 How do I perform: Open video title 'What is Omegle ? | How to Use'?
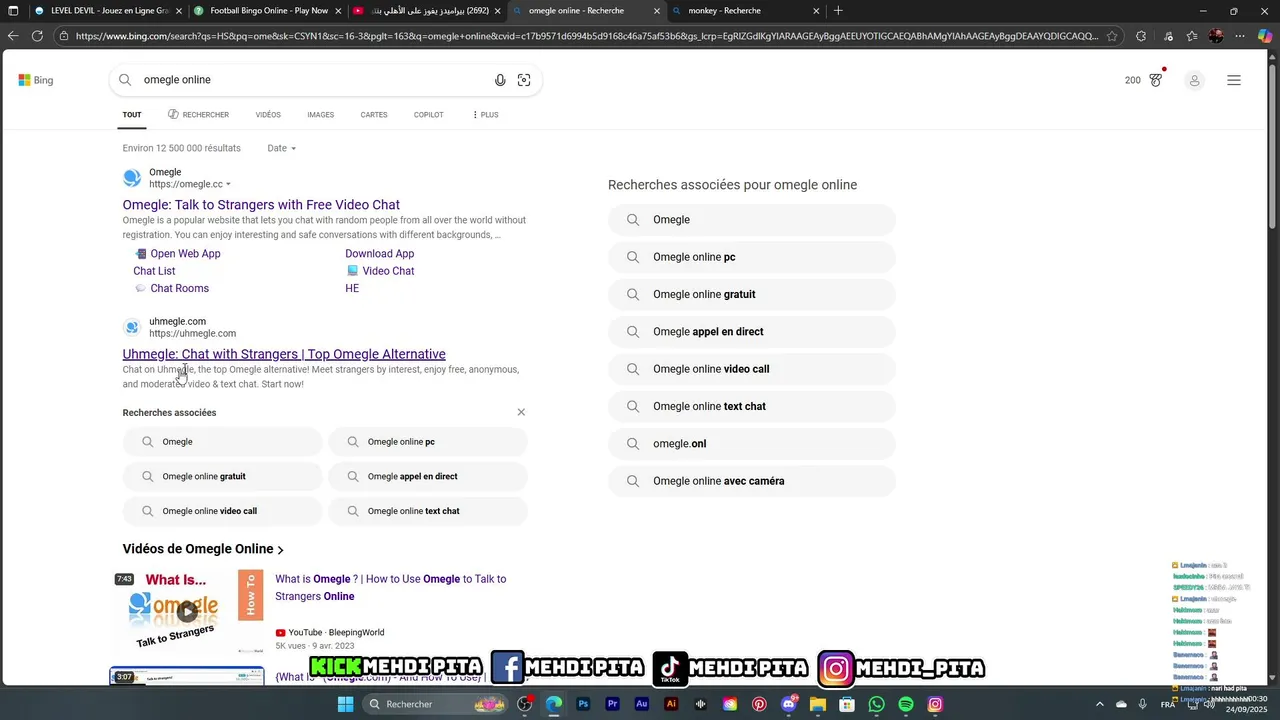coord(390,587)
